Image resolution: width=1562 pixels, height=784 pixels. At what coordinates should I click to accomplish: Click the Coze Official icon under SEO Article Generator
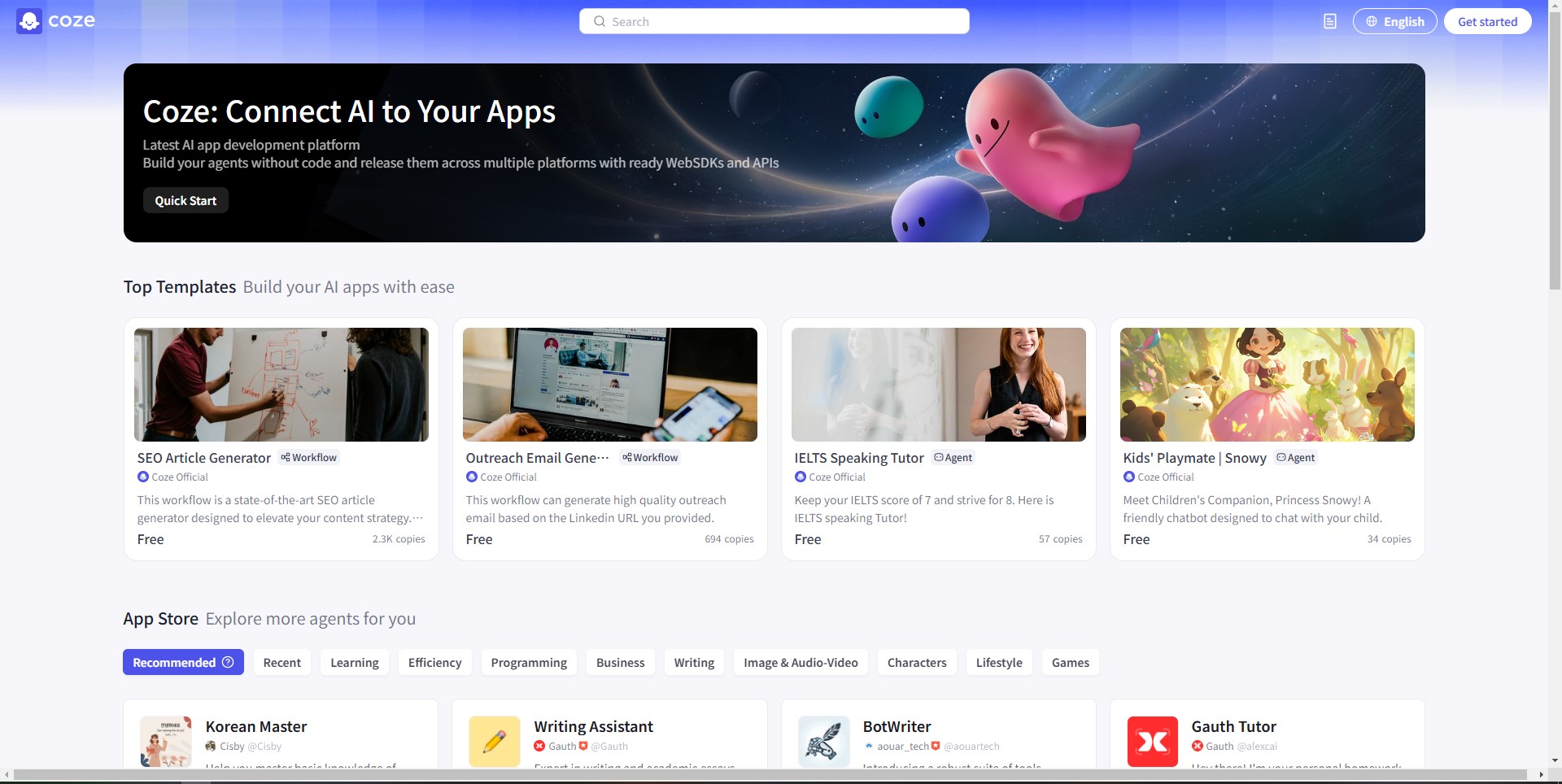pos(143,477)
